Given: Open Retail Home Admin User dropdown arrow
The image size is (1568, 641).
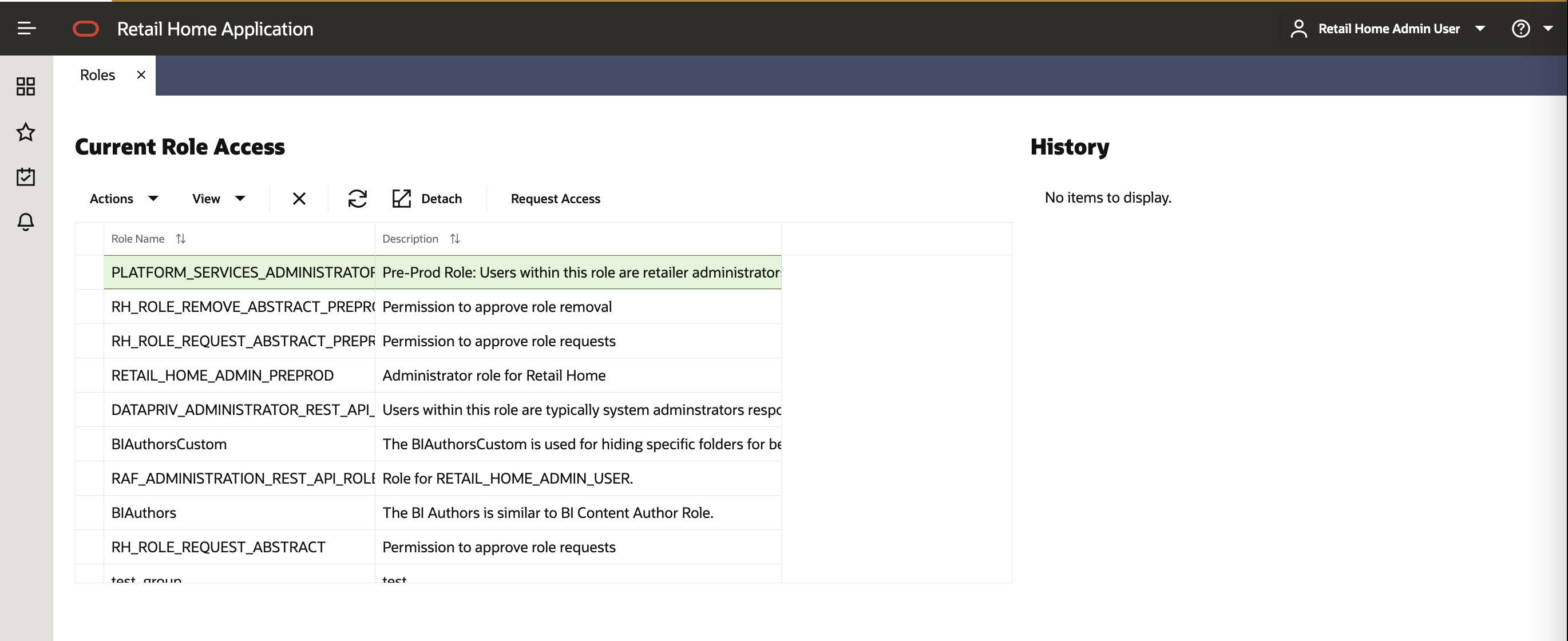Looking at the screenshot, I should 1480,29.
